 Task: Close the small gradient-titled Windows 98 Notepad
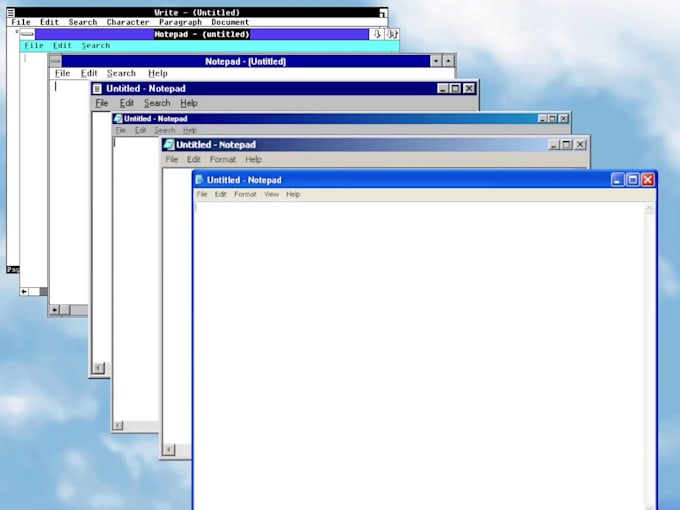click(563, 119)
